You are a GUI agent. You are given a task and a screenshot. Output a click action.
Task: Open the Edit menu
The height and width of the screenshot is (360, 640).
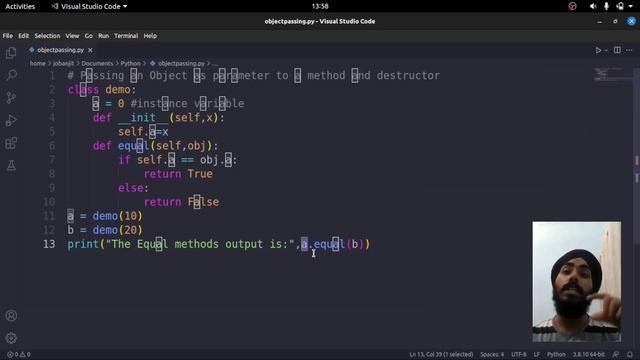coord(24,36)
